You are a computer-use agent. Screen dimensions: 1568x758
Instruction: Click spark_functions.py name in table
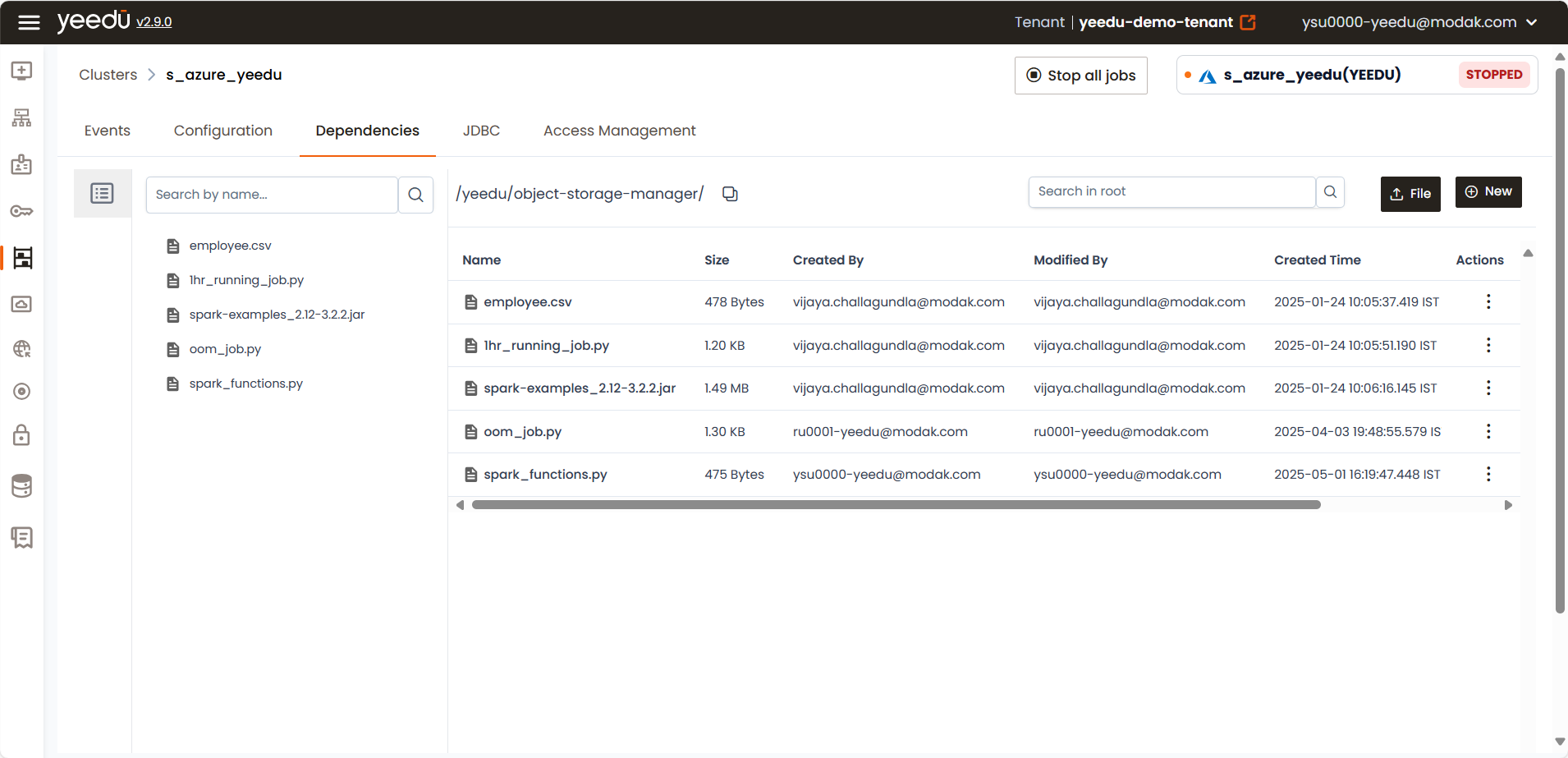(x=546, y=475)
